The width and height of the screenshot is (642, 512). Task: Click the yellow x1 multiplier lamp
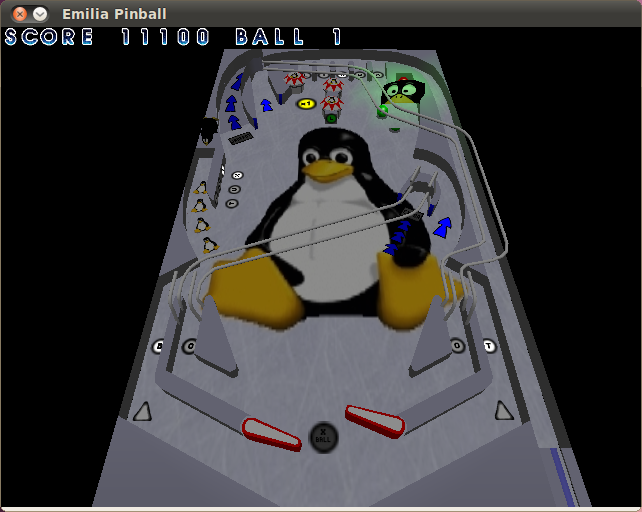tap(306, 104)
